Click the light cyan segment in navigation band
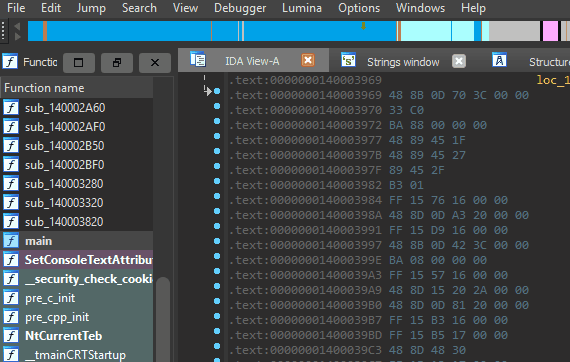Viewport: 570px width, 362px height. point(426,31)
